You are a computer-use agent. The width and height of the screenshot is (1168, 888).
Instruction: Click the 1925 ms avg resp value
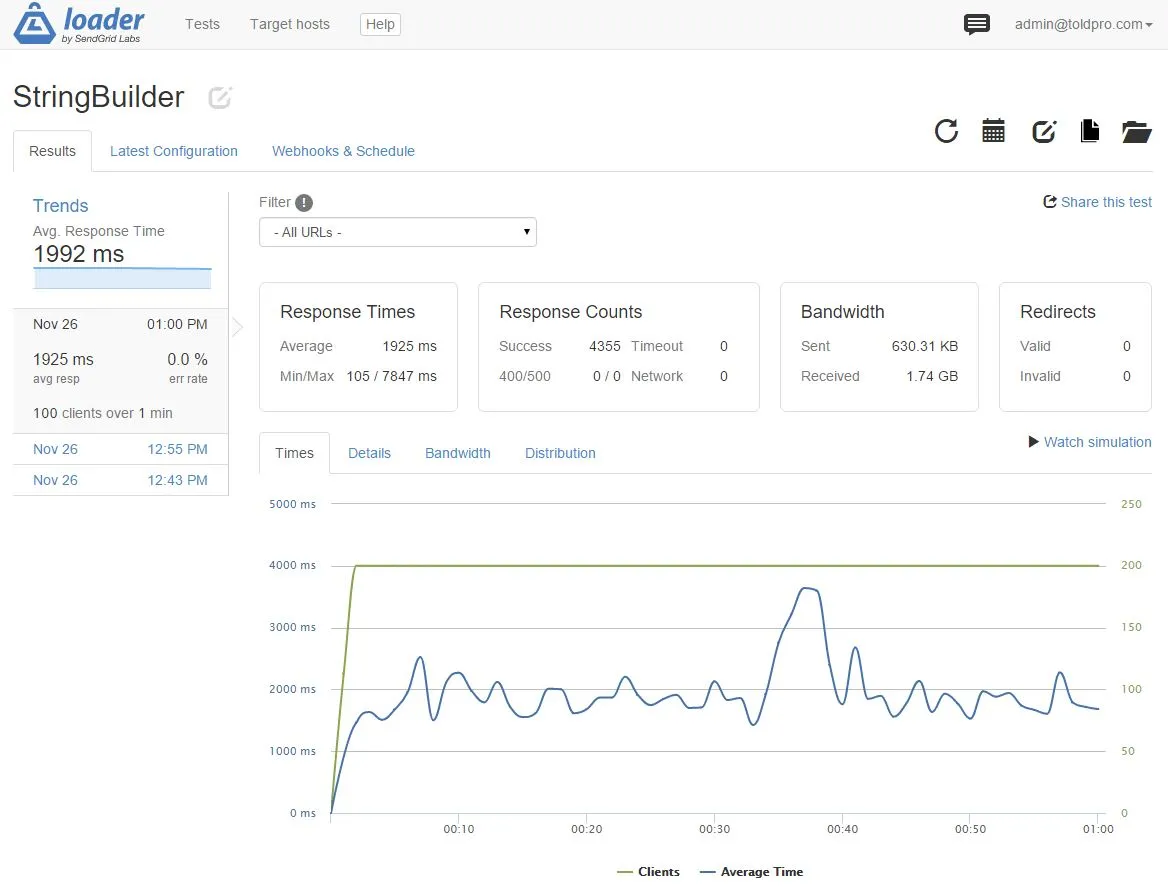(x=63, y=359)
